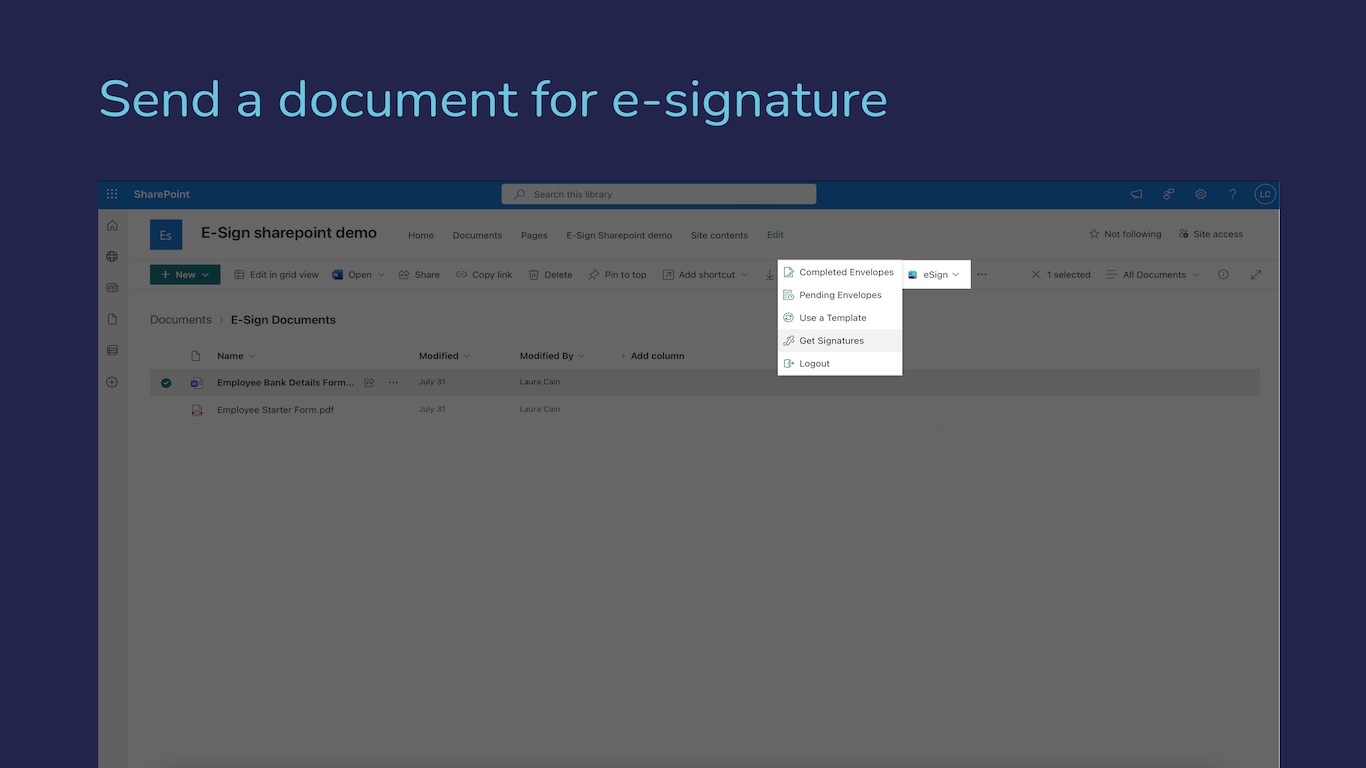Viewport: 1366px width, 768px height.
Task: Click the Share toolbar button
Action: point(419,275)
